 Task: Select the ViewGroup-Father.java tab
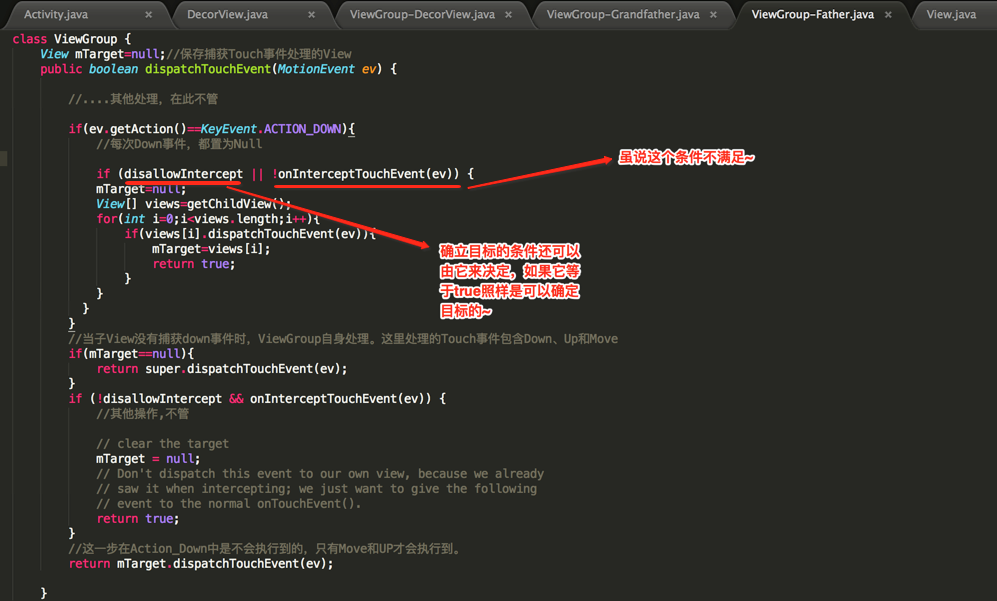(x=812, y=14)
